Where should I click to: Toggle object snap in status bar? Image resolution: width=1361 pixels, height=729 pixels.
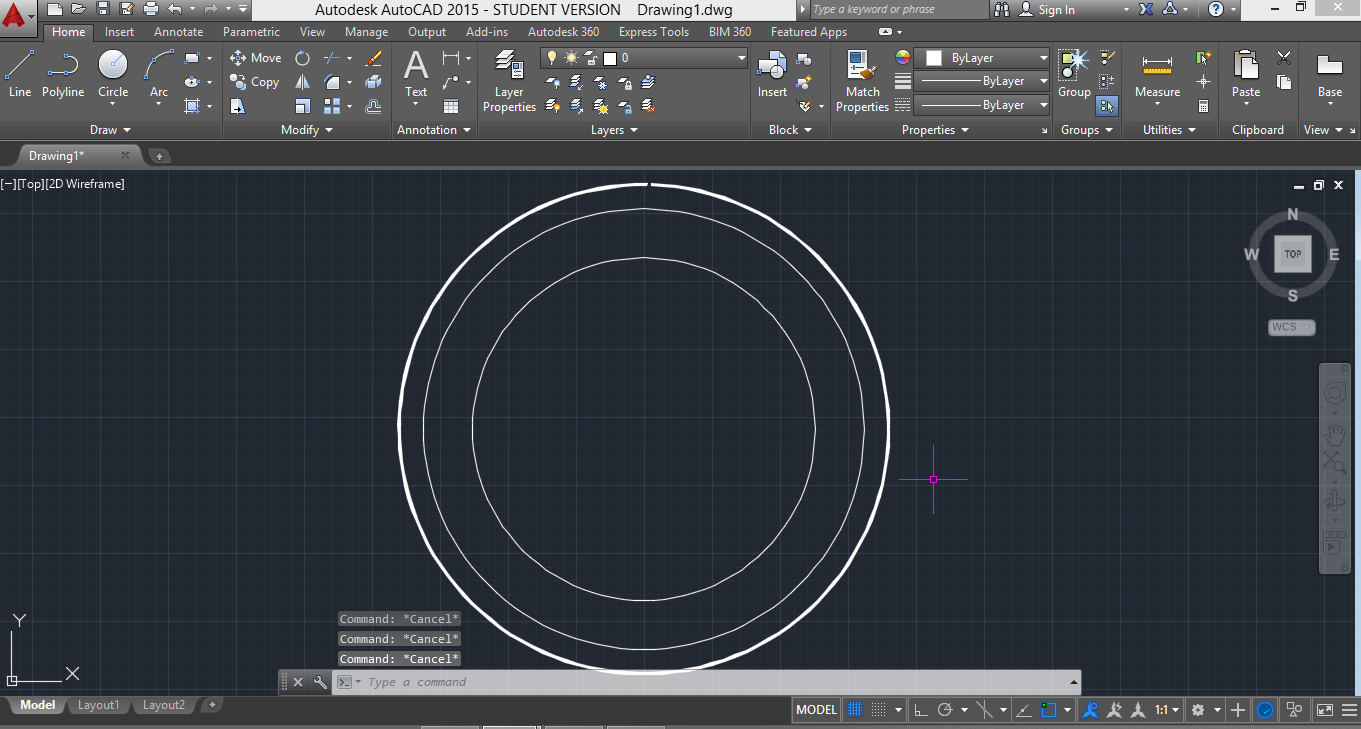1049,710
